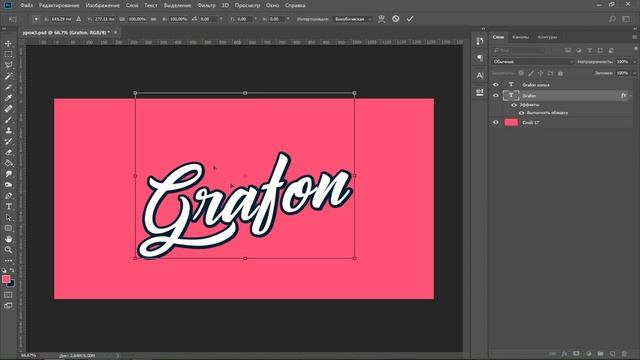Open layer styles fx on Grafon layer
Screen dimensions: 640x360
tap(623, 96)
